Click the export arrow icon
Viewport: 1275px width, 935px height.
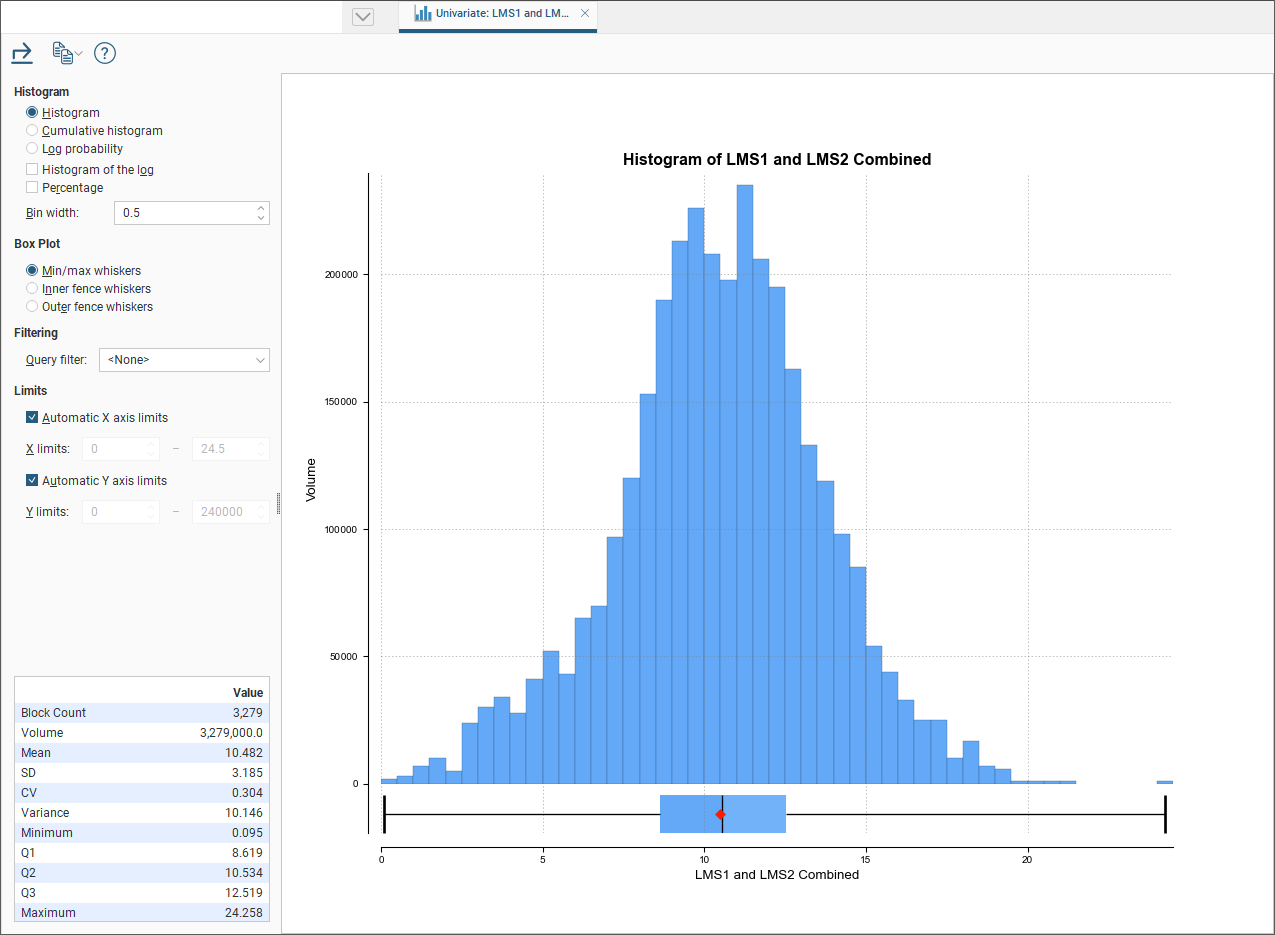pos(22,53)
